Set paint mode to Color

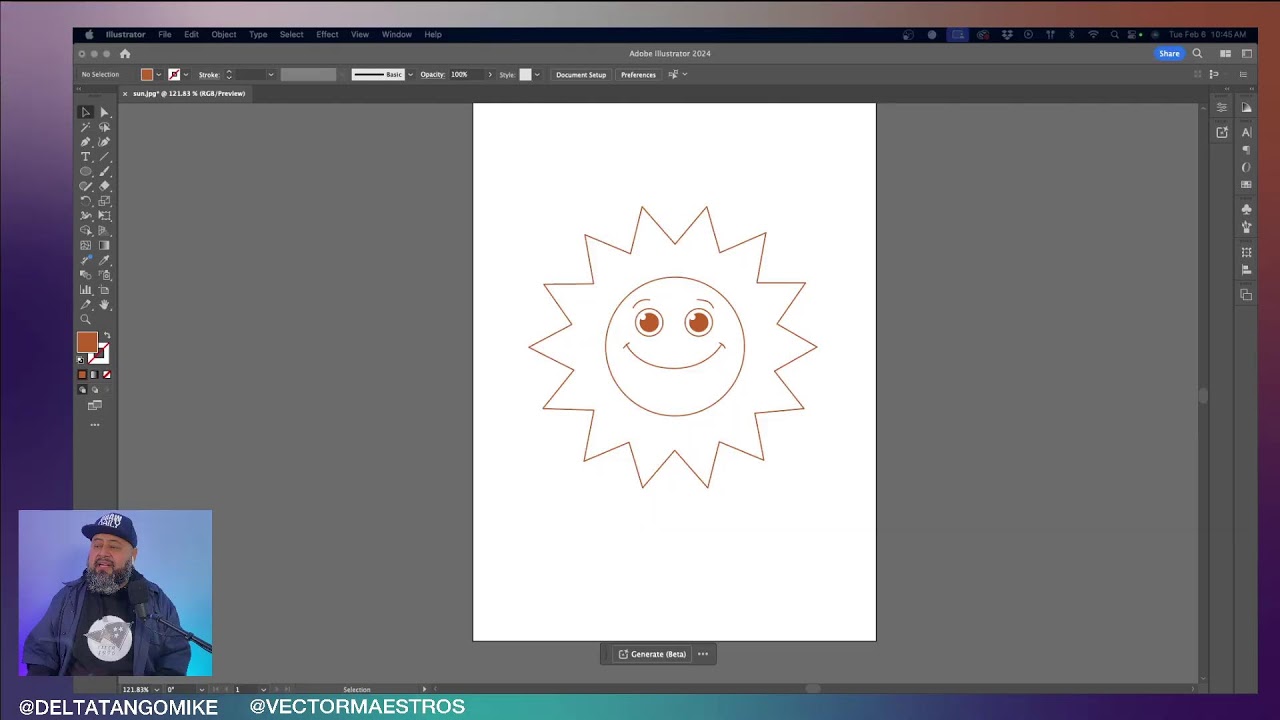[82, 375]
